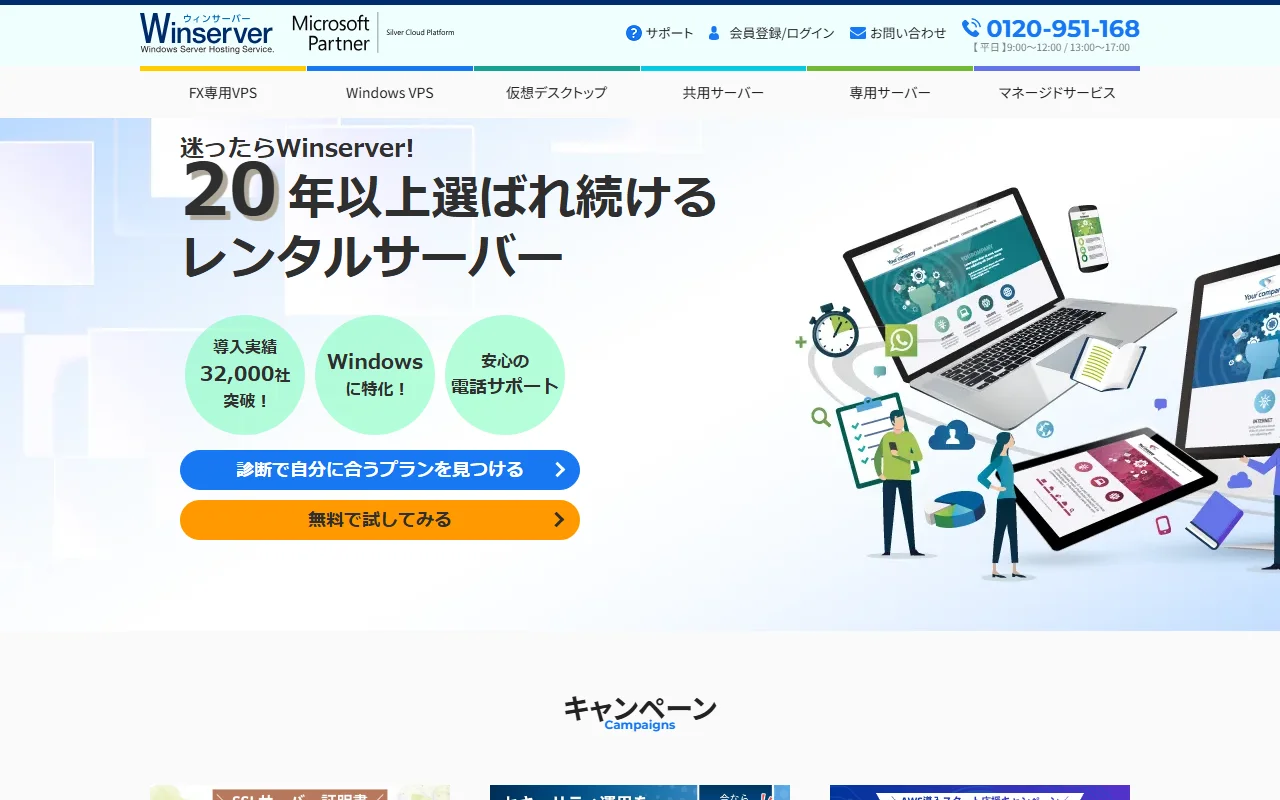The width and height of the screenshot is (1280, 800).
Task: Open the マネージドサービス menu
Action: (x=1057, y=93)
